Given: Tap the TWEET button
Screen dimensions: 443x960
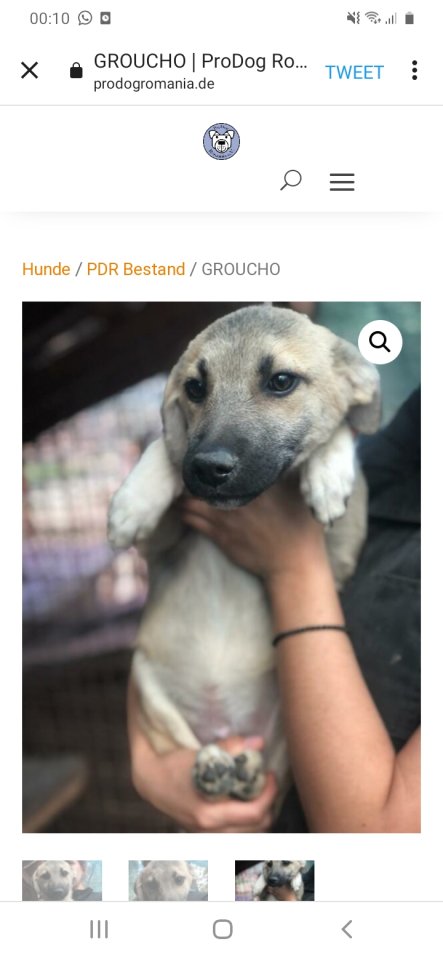Looking at the screenshot, I should (x=354, y=72).
